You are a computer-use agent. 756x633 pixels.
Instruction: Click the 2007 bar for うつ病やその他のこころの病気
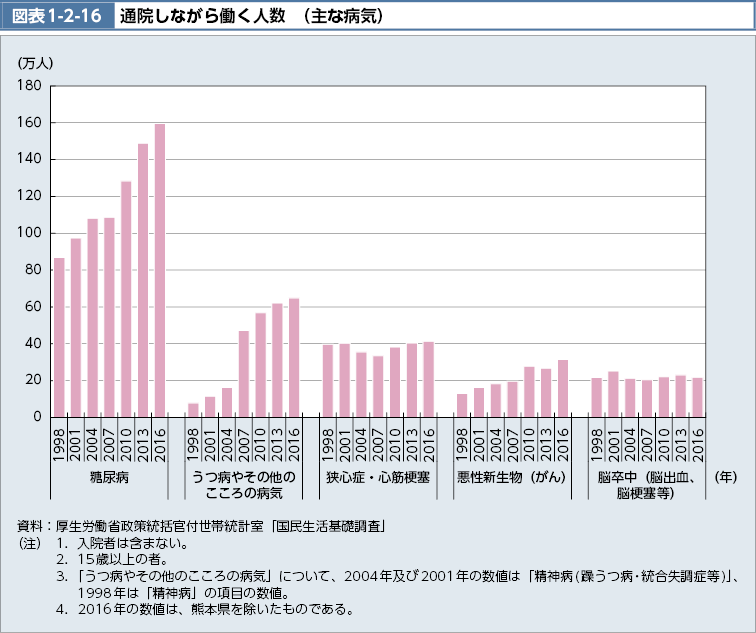click(x=244, y=373)
